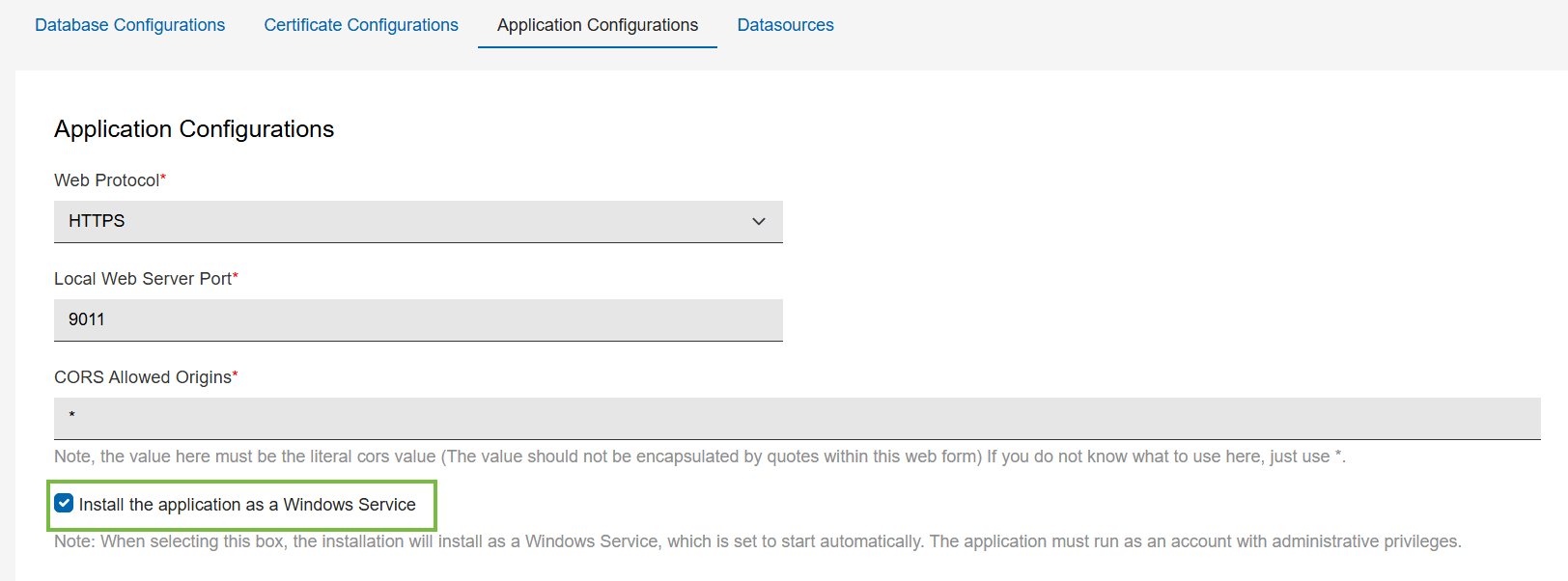Open the Database Configurations tab

[x=129, y=25]
